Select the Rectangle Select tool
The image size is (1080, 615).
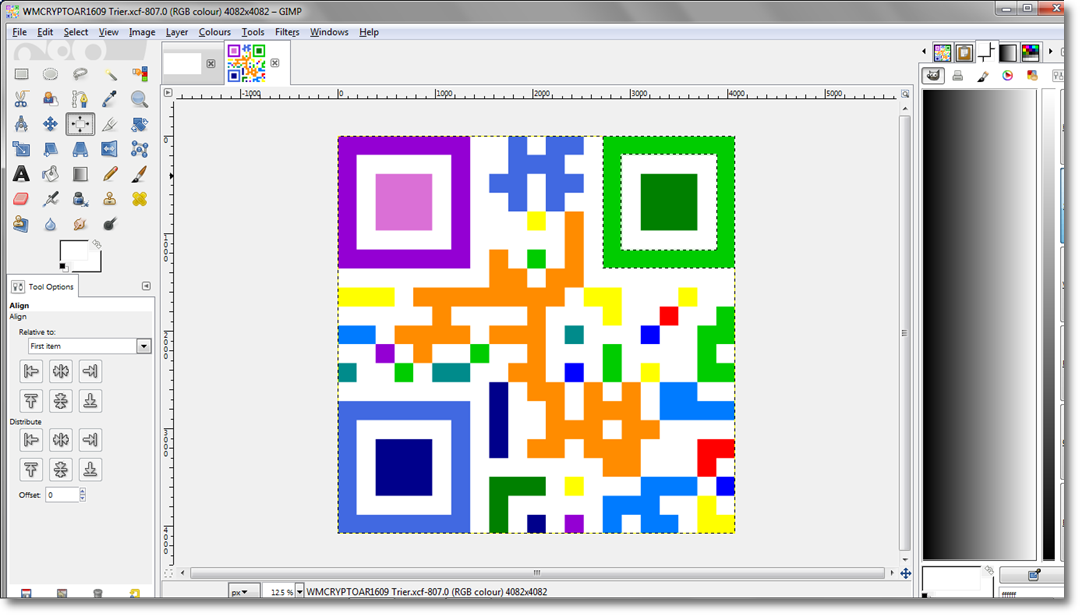21,74
